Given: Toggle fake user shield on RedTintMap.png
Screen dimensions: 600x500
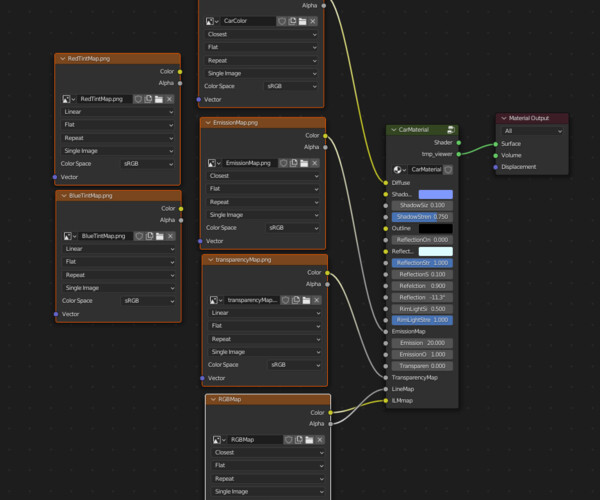Looking at the screenshot, I should point(138,99).
